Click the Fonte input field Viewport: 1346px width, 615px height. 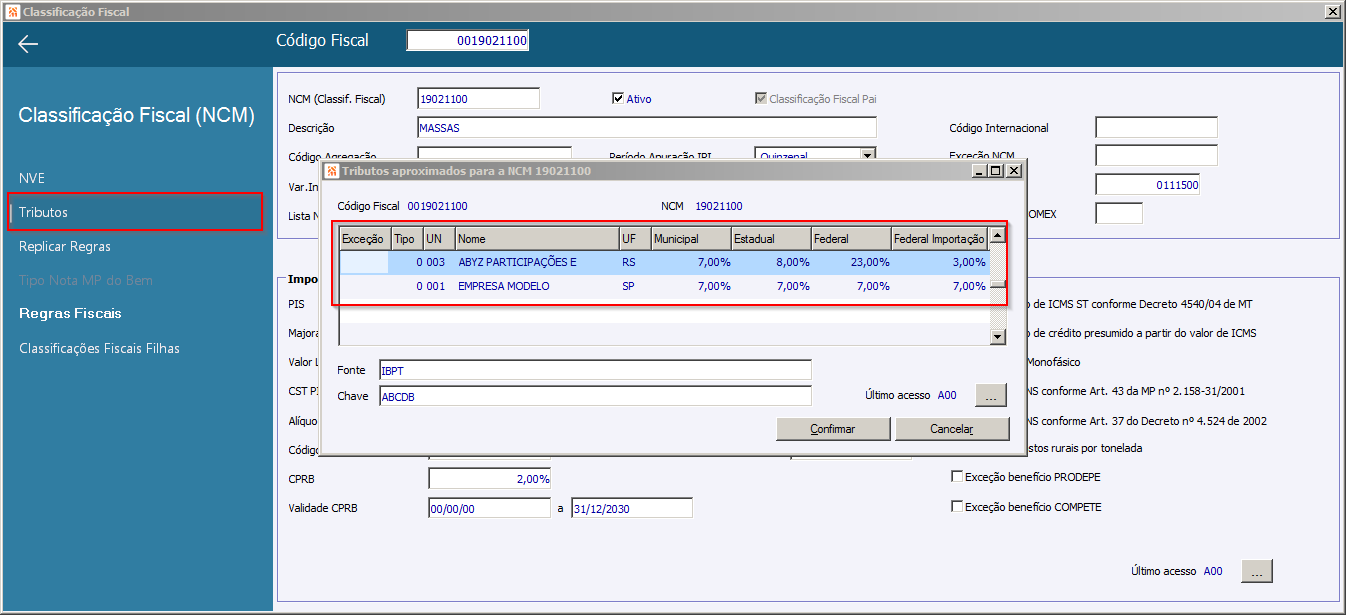point(594,370)
